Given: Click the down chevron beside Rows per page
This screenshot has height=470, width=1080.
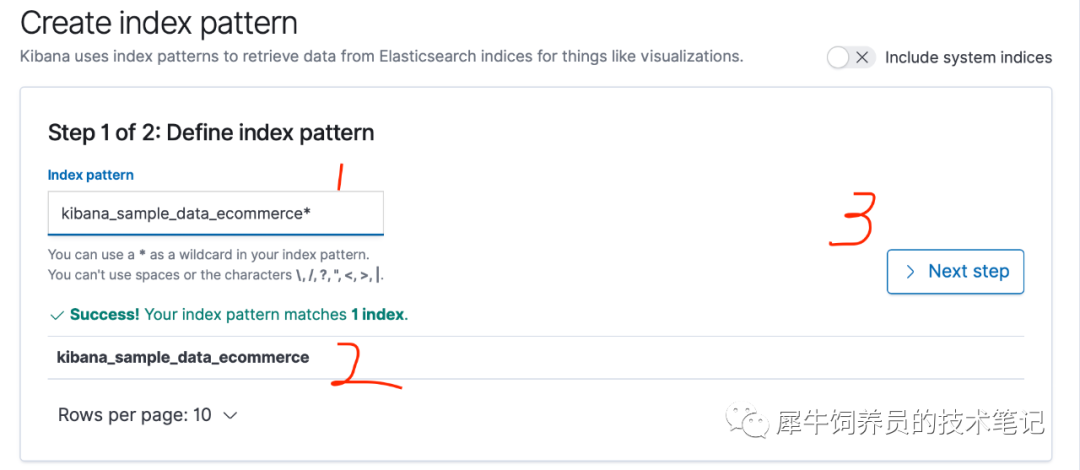Looking at the screenshot, I should pyautogui.click(x=230, y=415).
